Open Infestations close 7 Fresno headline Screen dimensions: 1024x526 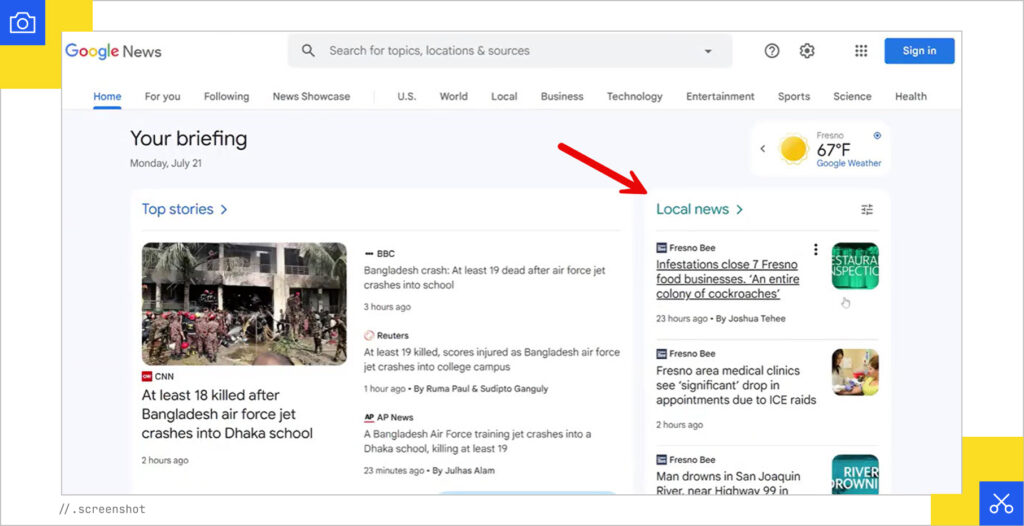tap(728, 279)
